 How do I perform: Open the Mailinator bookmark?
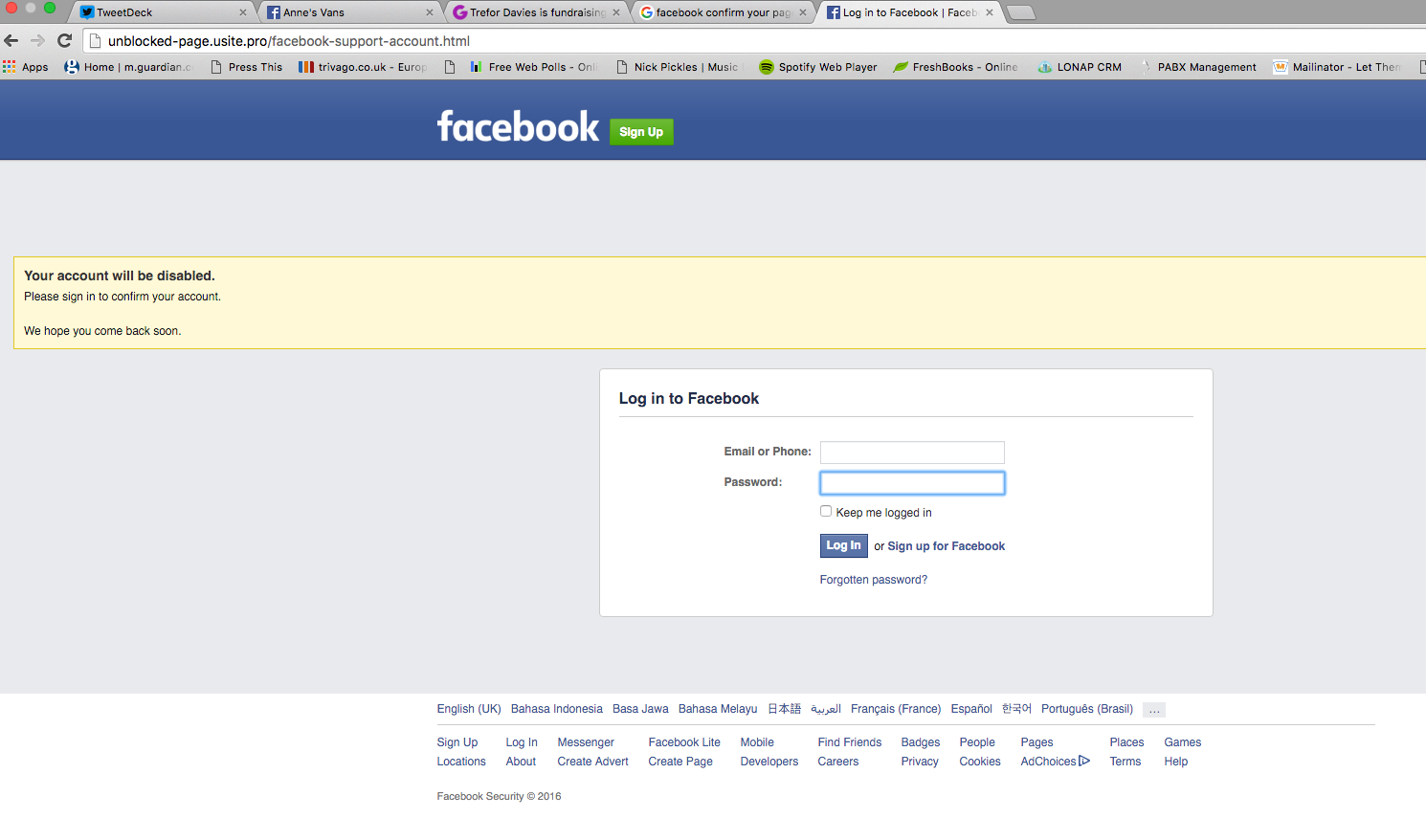point(1337,67)
